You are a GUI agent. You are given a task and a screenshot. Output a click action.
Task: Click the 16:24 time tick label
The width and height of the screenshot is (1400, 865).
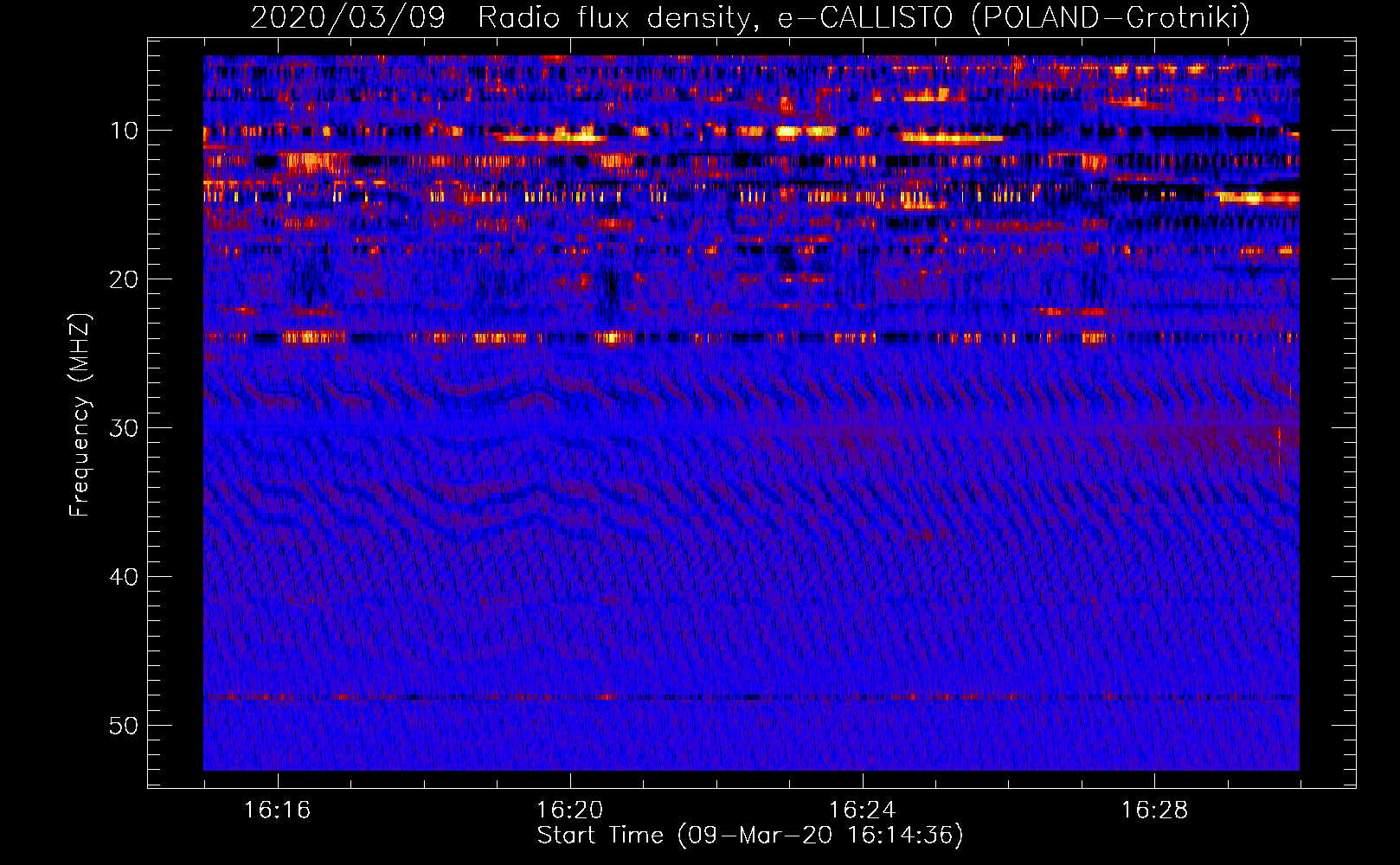pos(862,811)
